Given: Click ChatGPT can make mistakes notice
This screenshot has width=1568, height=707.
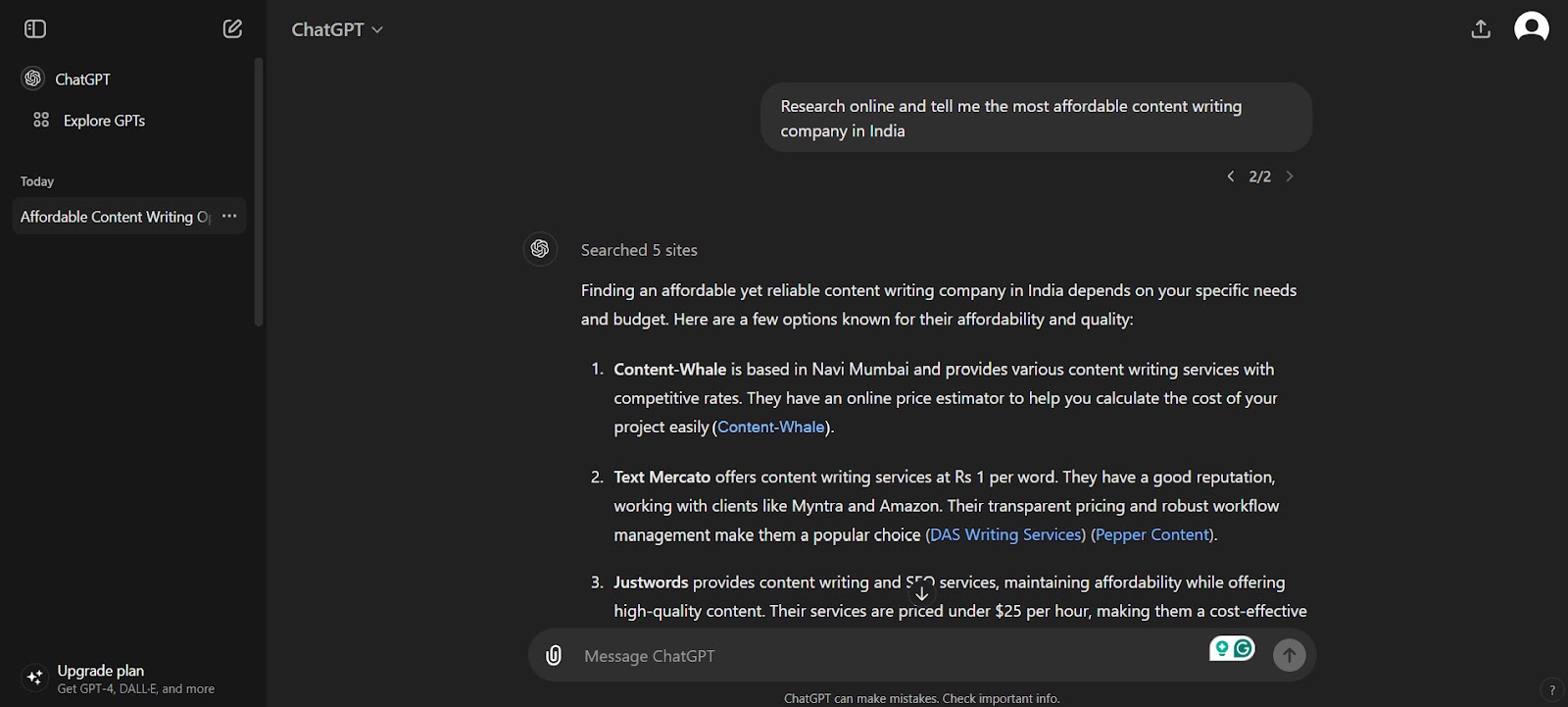Looking at the screenshot, I should click(921, 698).
